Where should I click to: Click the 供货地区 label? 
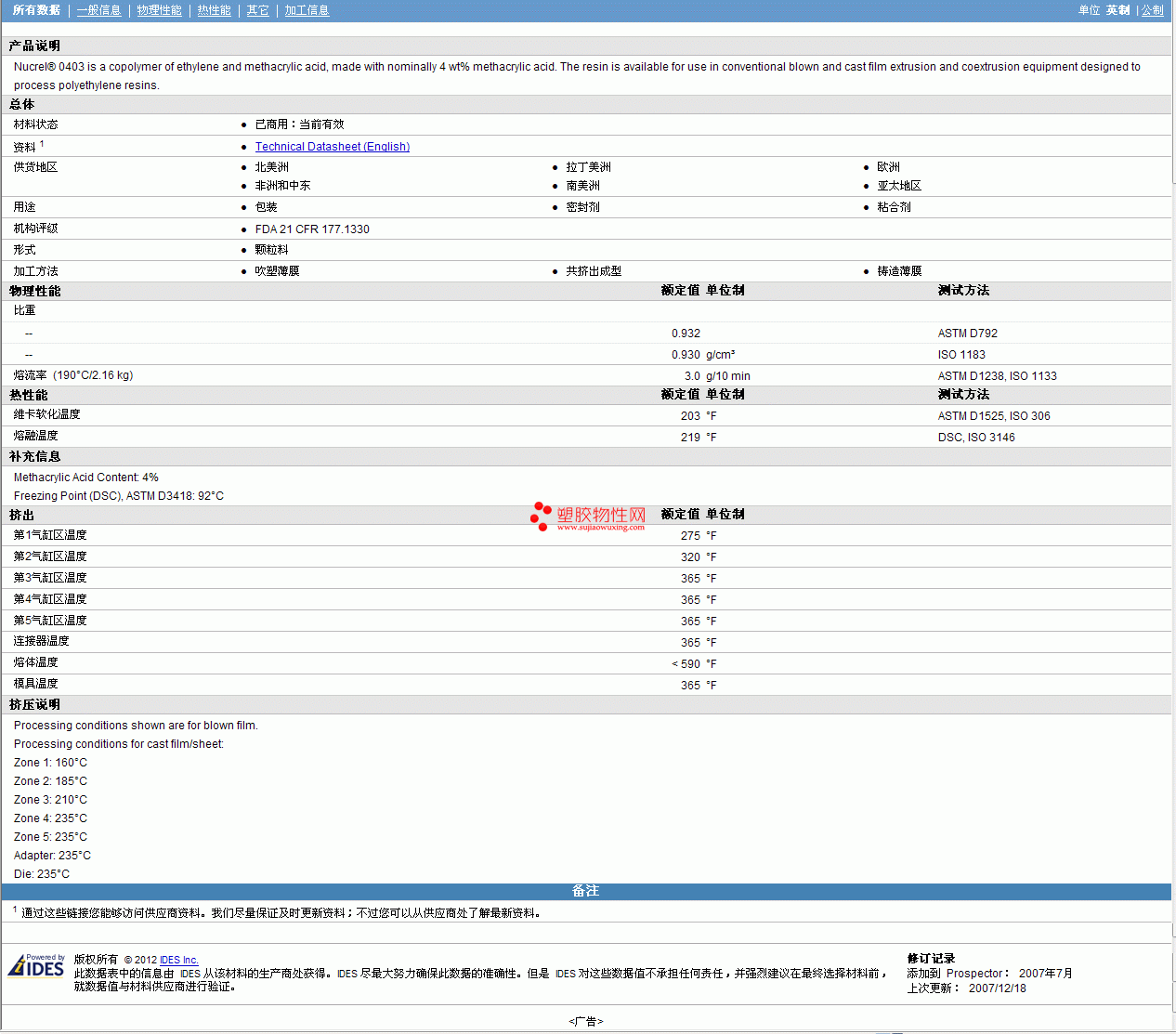click(x=35, y=167)
